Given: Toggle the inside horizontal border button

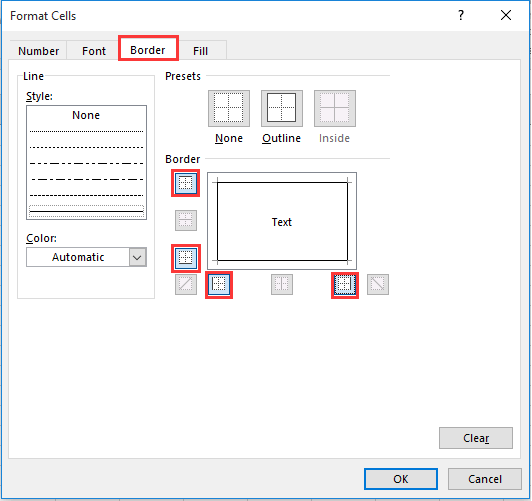Looking at the screenshot, I should (x=186, y=220).
